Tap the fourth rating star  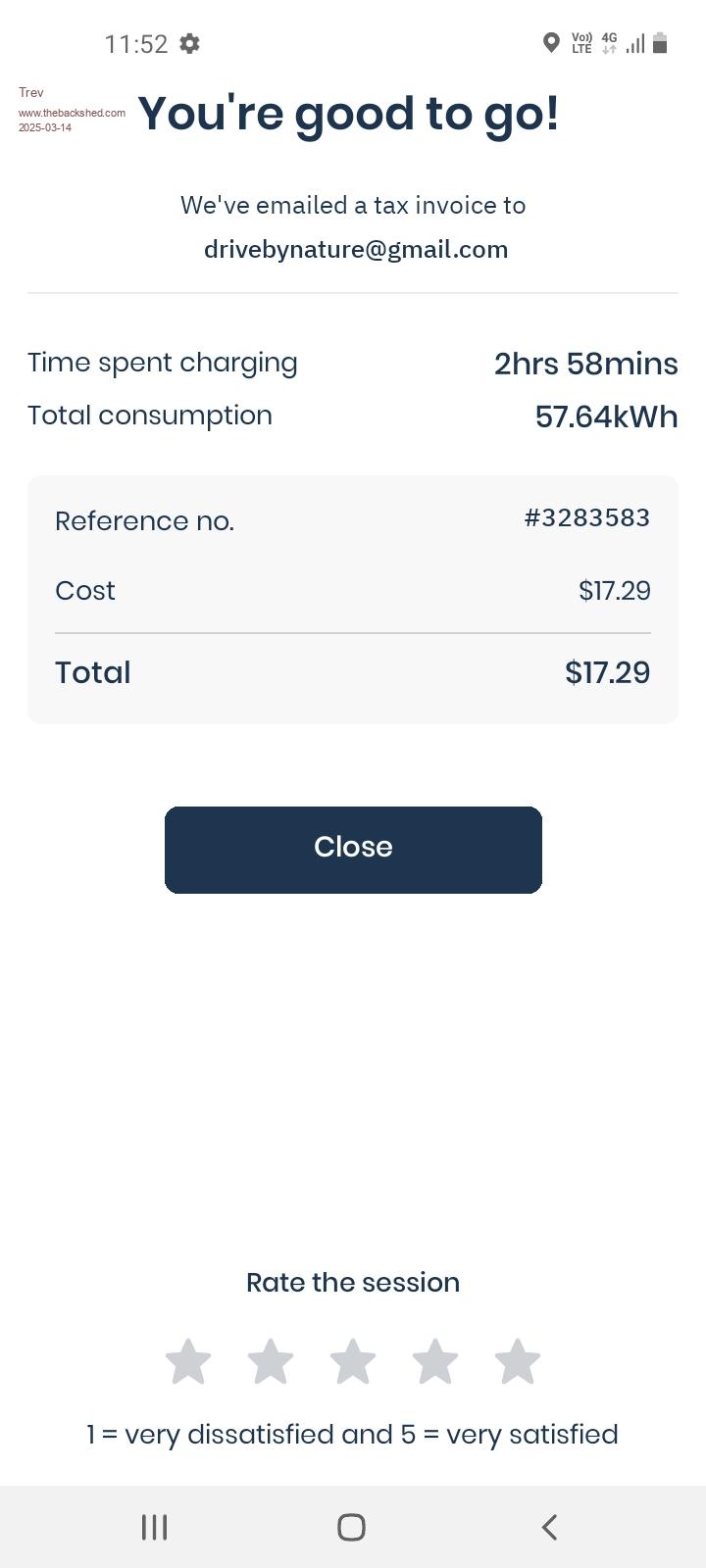[435, 1362]
